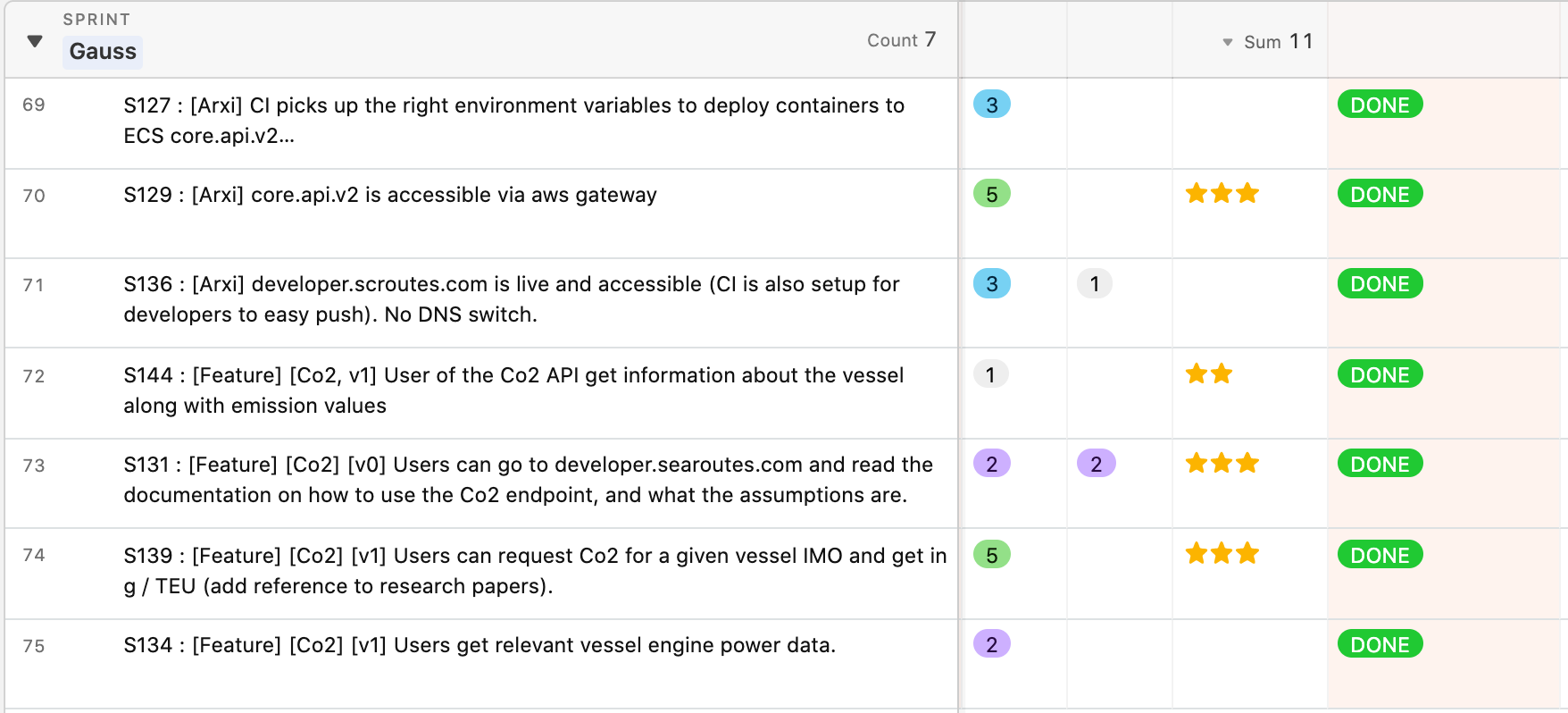Select row number 70
1568x713 pixels.
click(x=34, y=196)
